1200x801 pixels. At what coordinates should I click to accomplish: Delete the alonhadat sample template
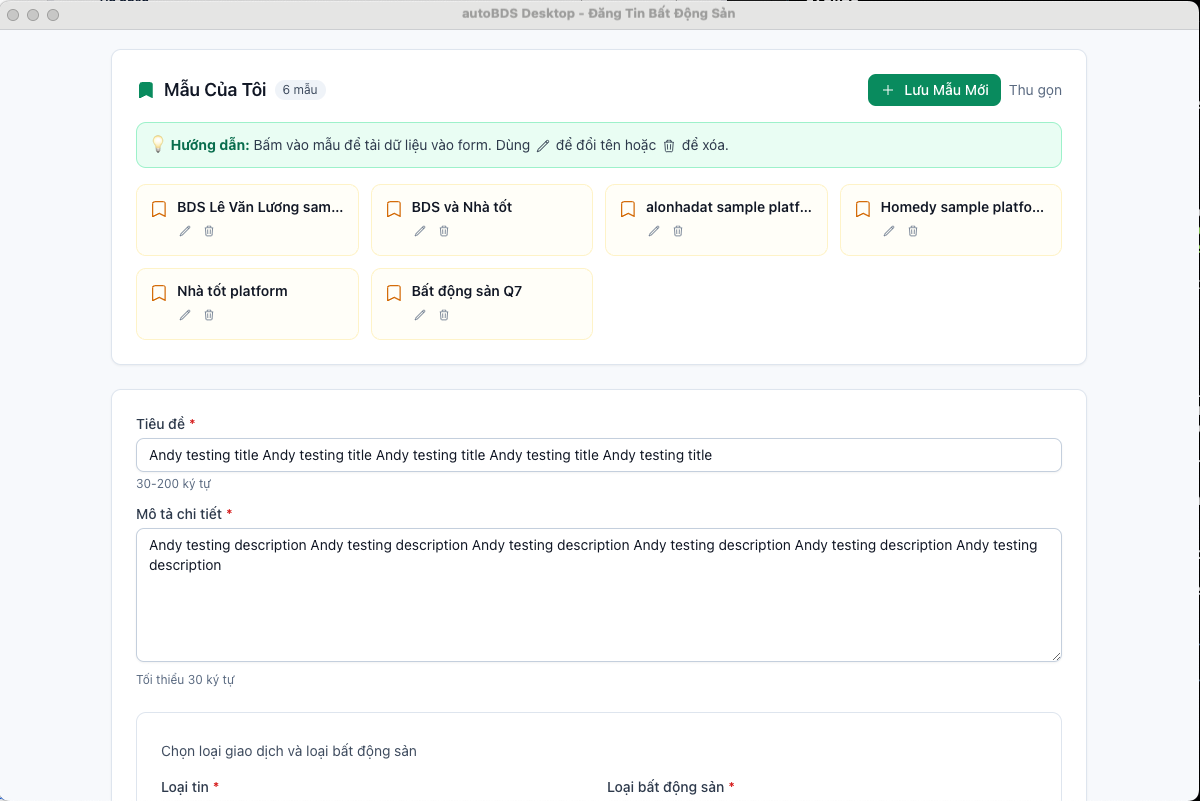click(x=678, y=231)
